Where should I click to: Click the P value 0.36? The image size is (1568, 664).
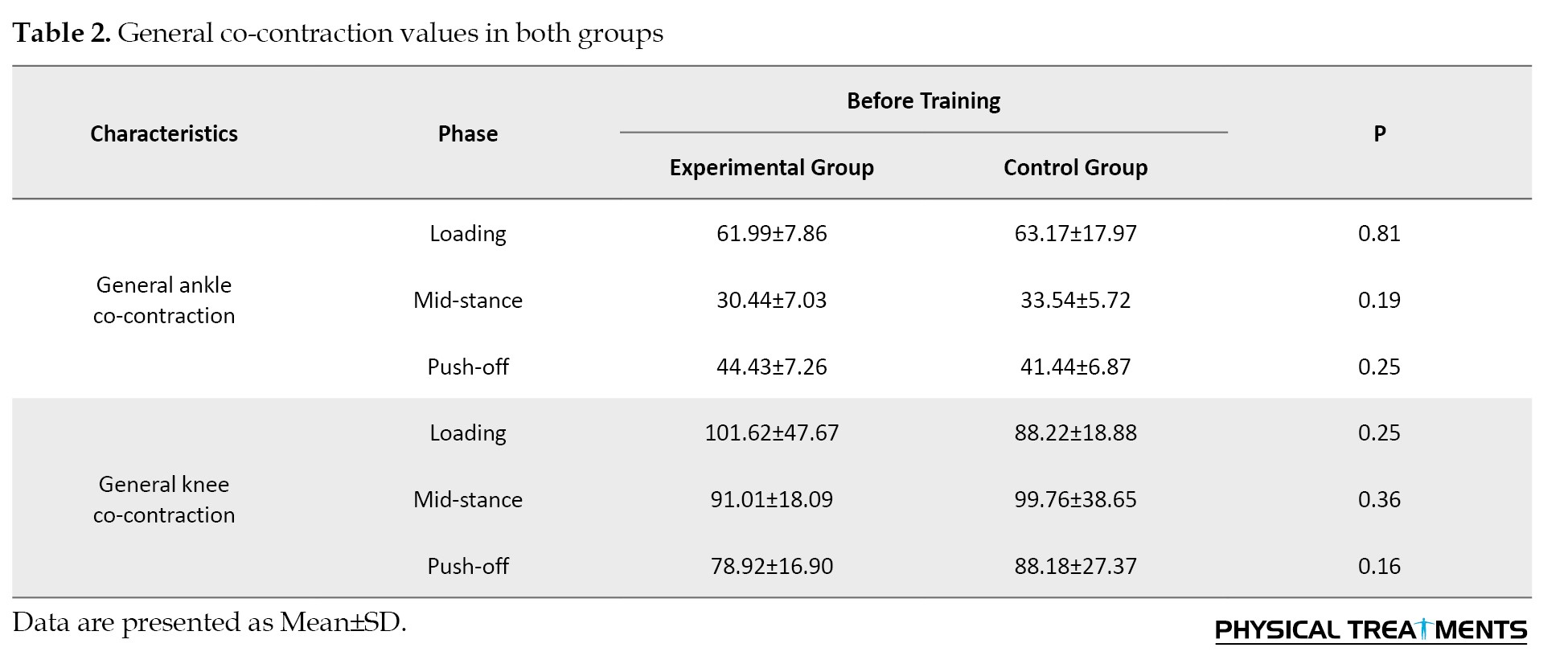pos(1379,499)
